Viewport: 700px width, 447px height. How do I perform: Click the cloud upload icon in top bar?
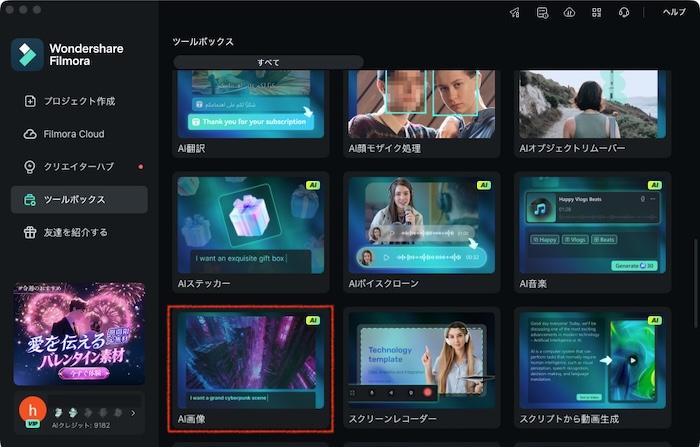pyautogui.click(x=569, y=12)
